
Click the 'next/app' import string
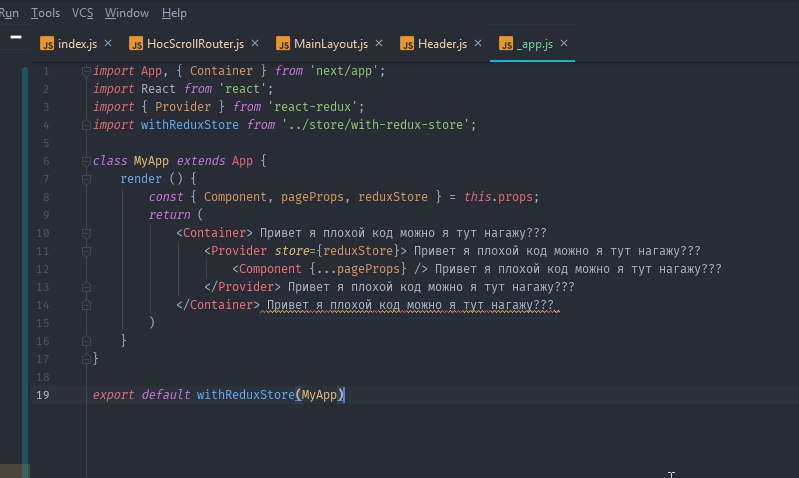coord(344,71)
